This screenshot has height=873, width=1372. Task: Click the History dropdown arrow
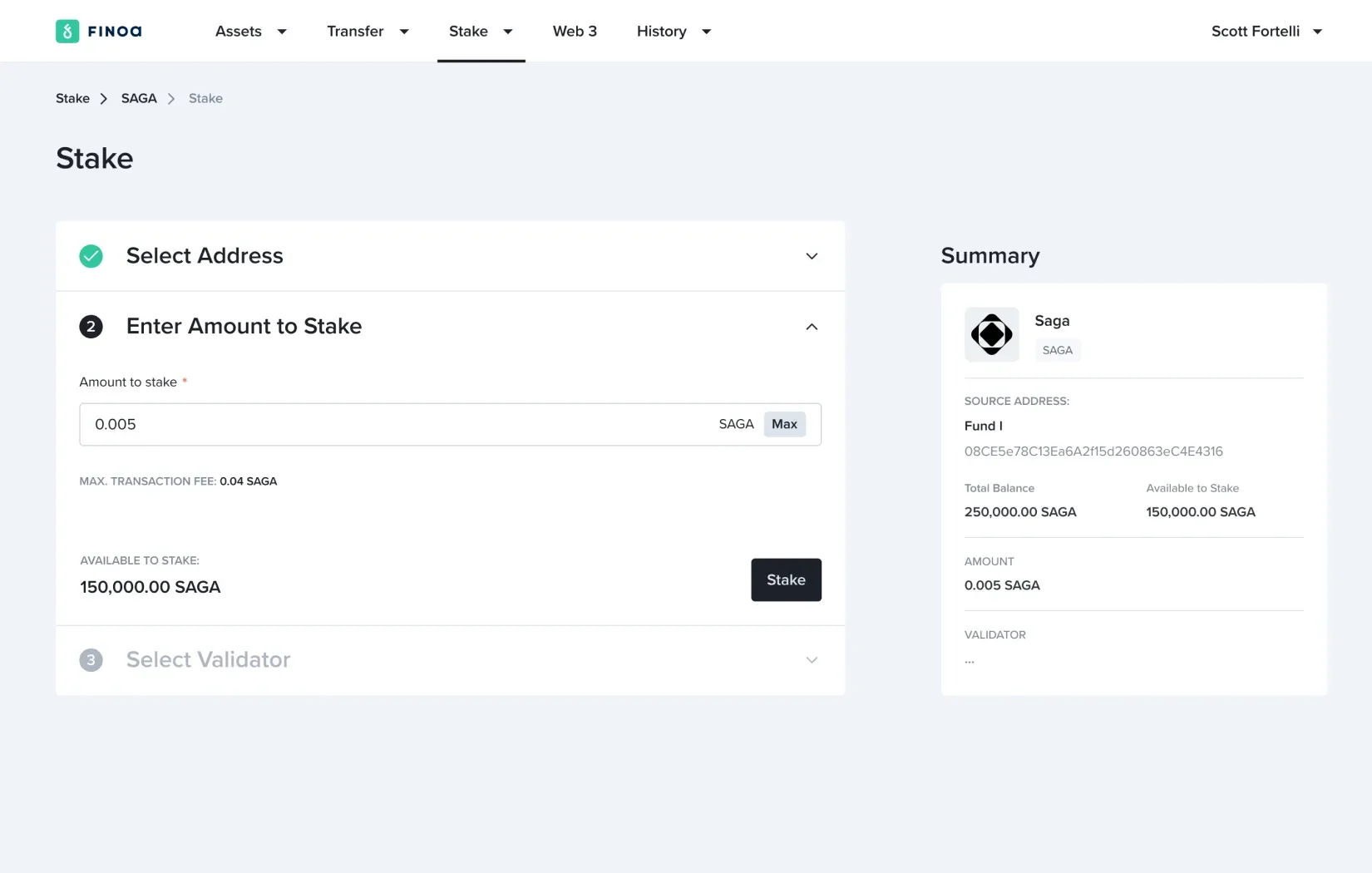707,32
